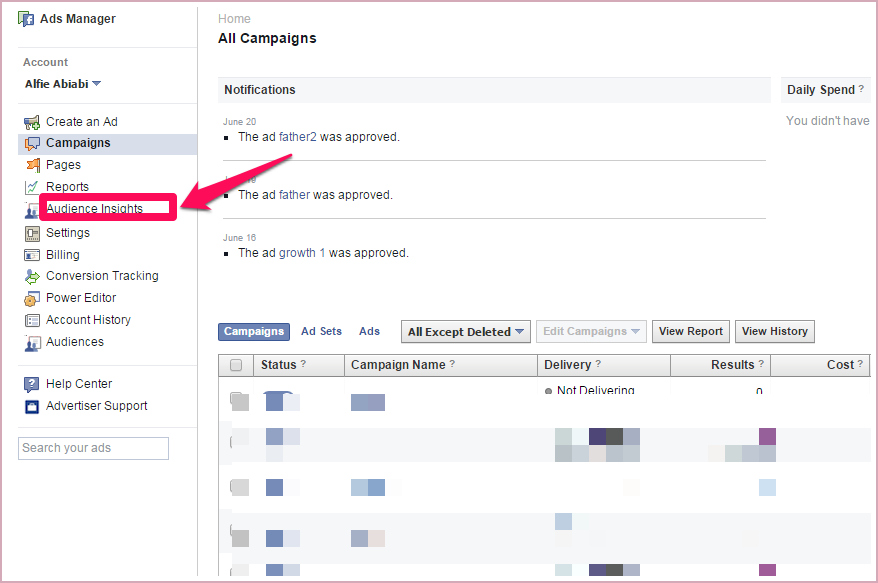Click the Help Center question mark icon
The width and height of the screenshot is (878, 583).
31,384
